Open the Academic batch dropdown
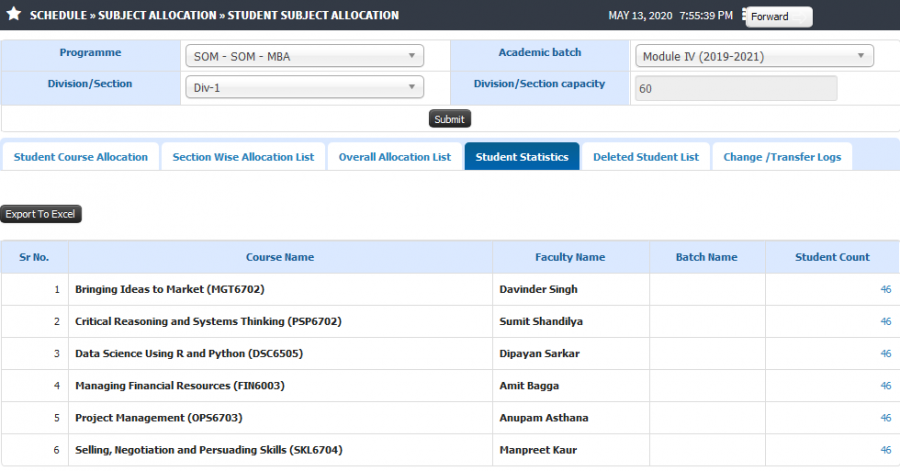The height and width of the screenshot is (471, 900). 754,56
